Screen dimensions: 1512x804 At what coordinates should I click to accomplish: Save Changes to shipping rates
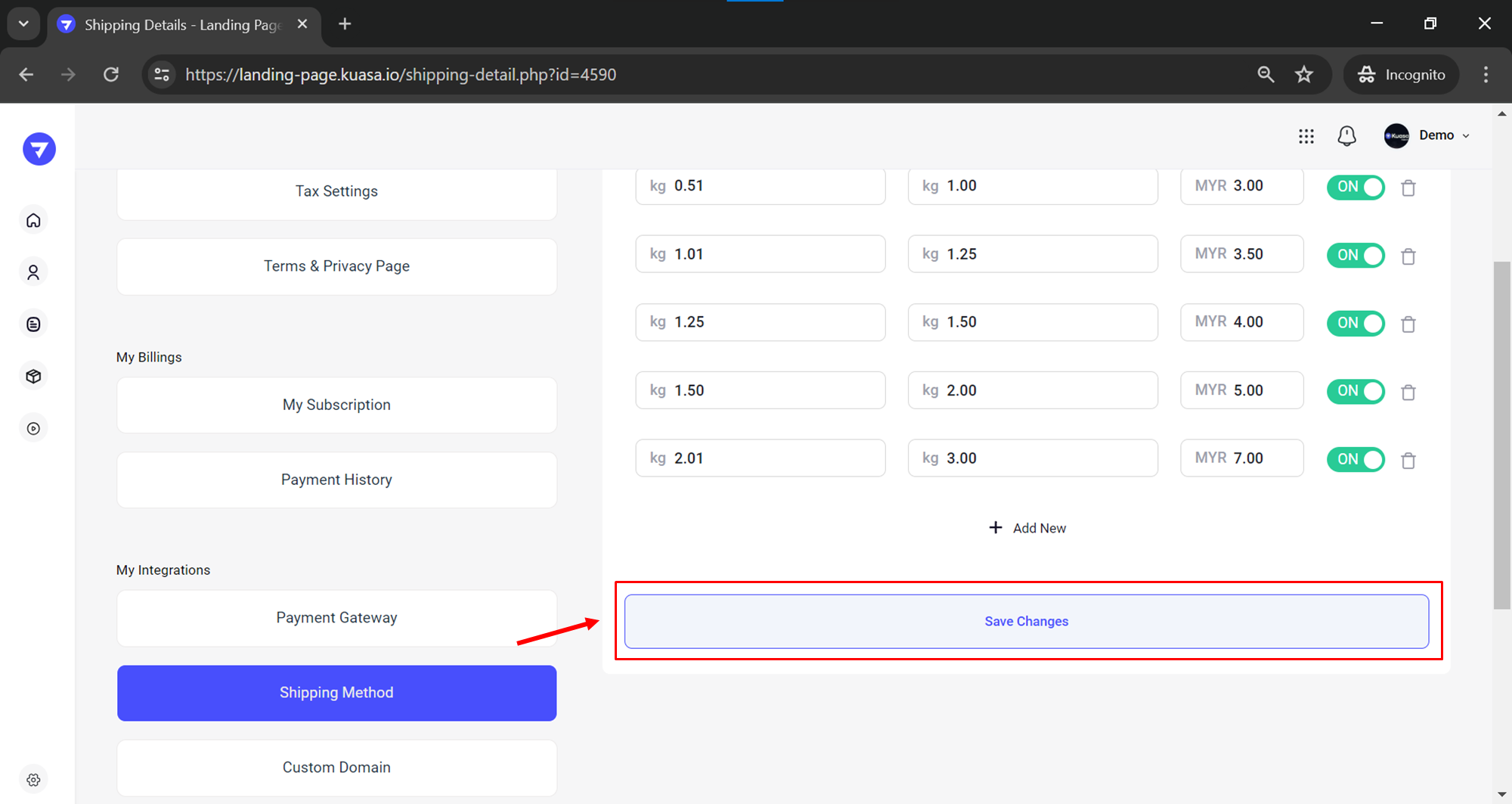point(1026,621)
